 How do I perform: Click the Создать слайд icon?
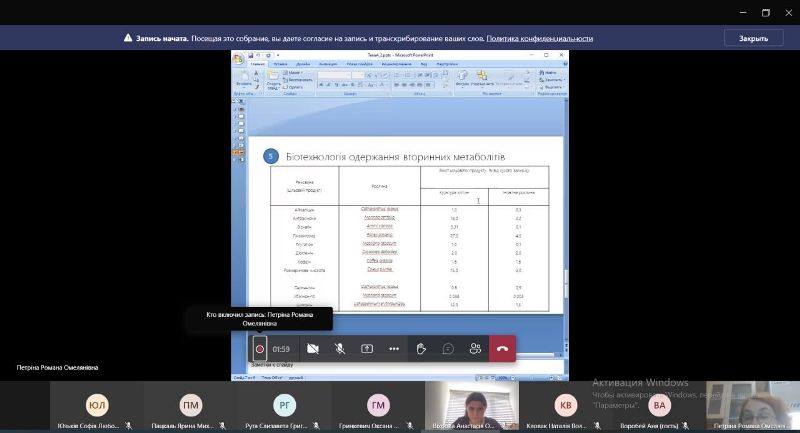click(271, 78)
